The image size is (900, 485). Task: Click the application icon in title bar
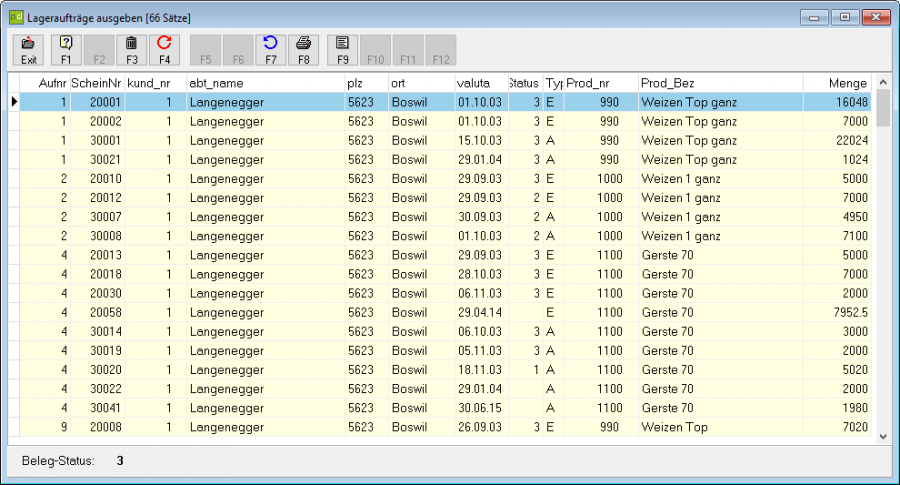click(15, 17)
